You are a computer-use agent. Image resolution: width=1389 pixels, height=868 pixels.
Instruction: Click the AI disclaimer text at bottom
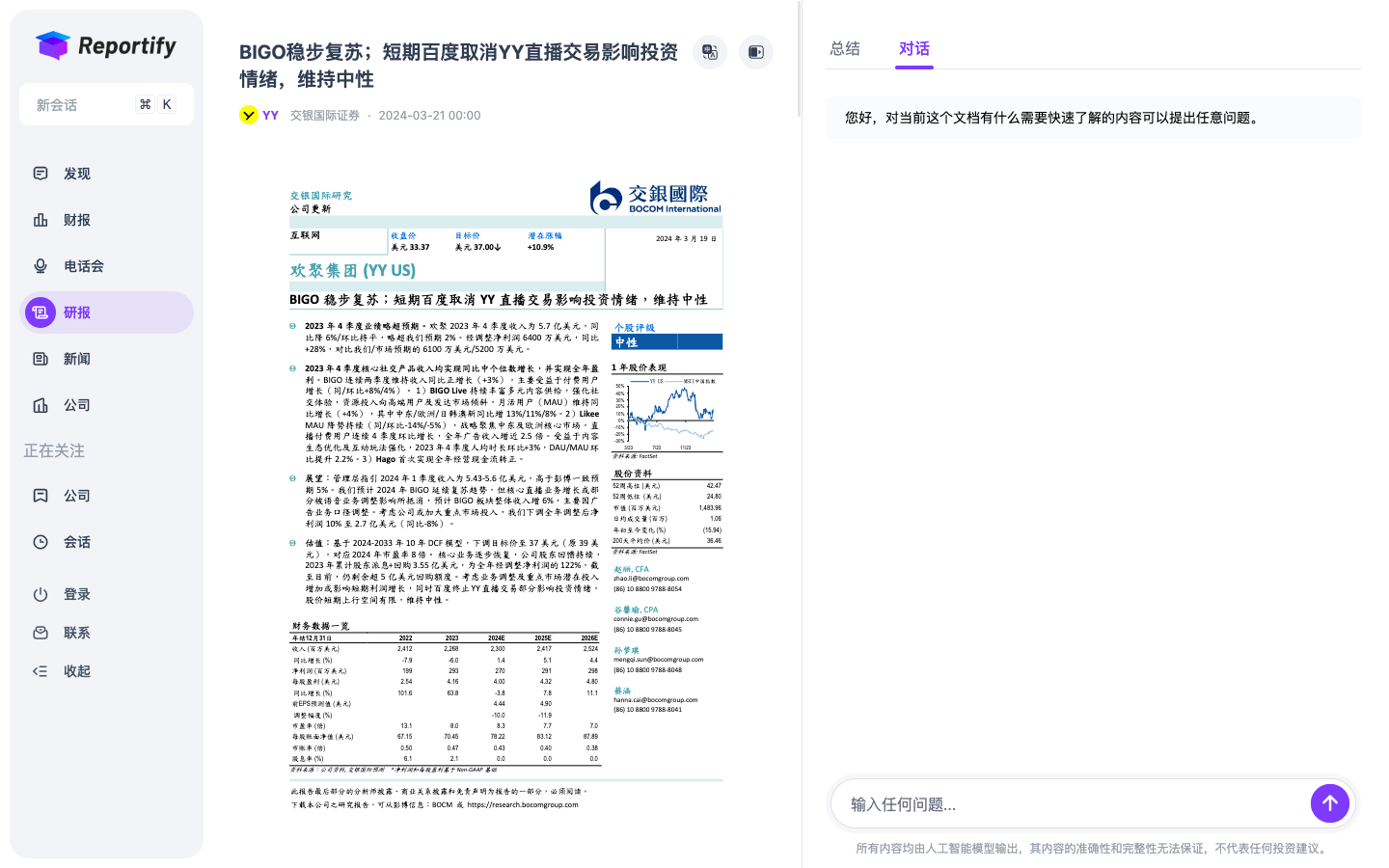tap(1093, 849)
